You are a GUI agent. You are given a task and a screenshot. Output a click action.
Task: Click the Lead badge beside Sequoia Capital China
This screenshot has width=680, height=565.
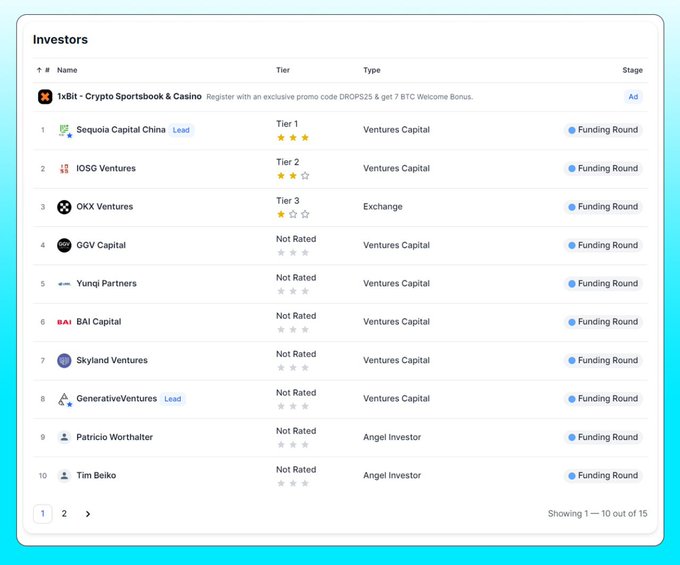click(x=181, y=130)
